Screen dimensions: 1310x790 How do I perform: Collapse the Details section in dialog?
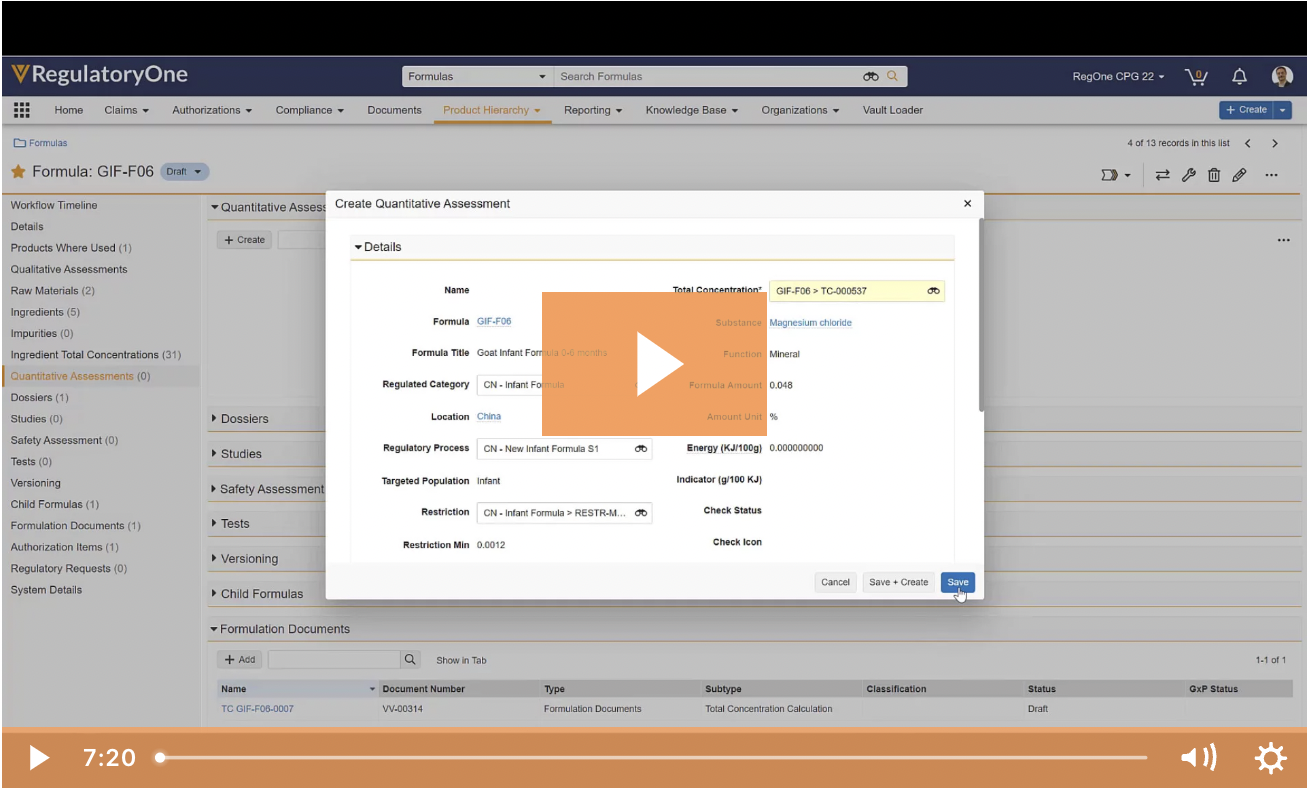378,247
